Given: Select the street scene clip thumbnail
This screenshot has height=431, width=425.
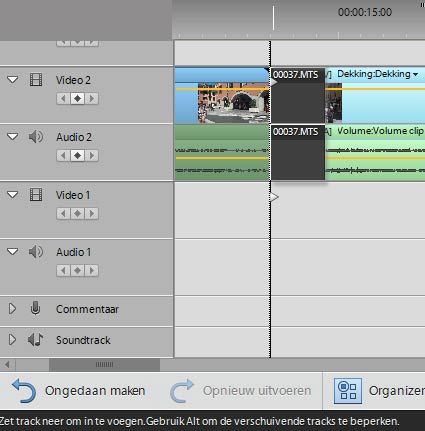Looking at the screenshot, I should click(x=233, y=103).
